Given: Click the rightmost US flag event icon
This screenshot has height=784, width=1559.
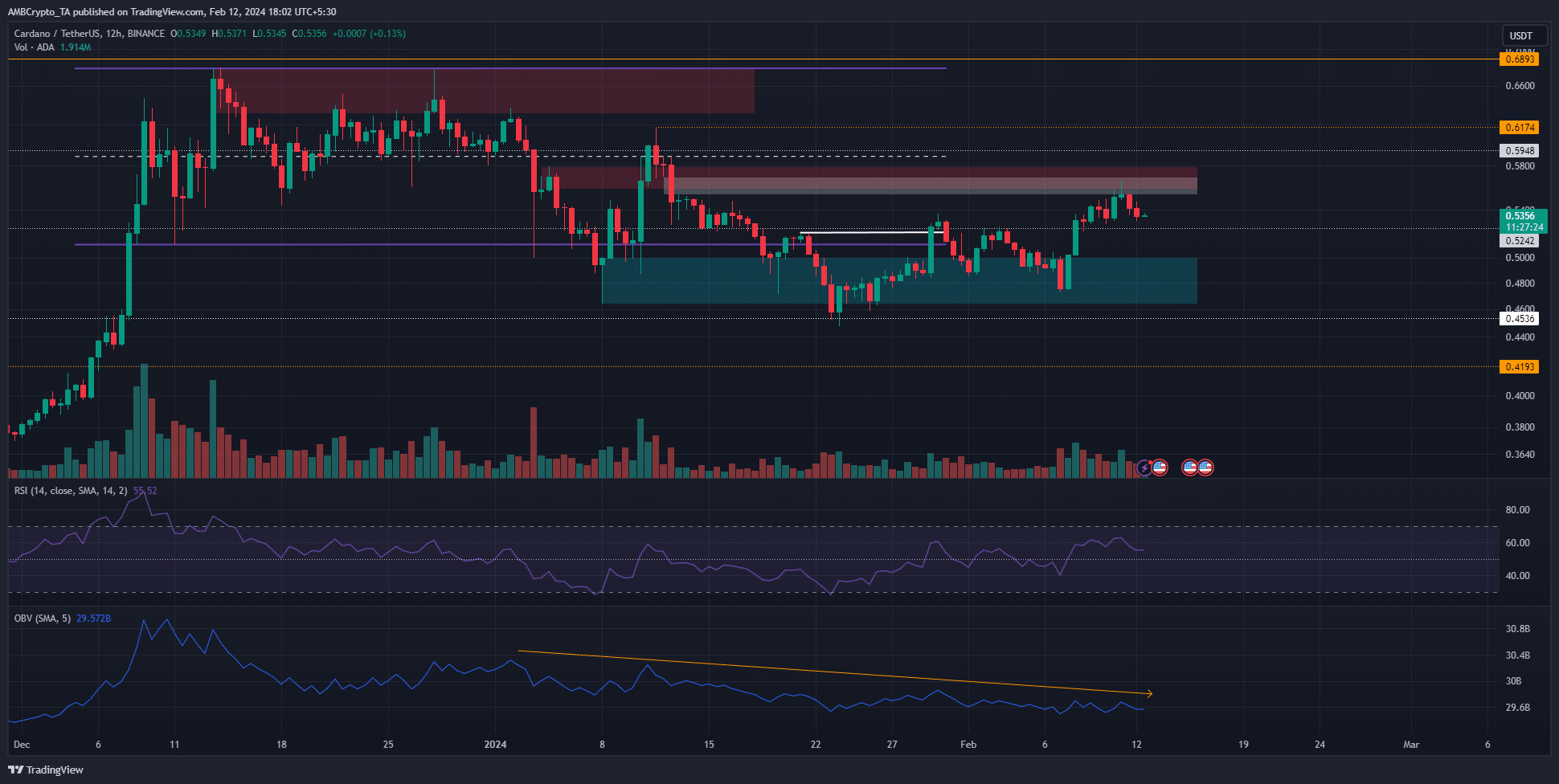Looking at the screenshot, I should pyautogui.click(x=1205, y=468).
